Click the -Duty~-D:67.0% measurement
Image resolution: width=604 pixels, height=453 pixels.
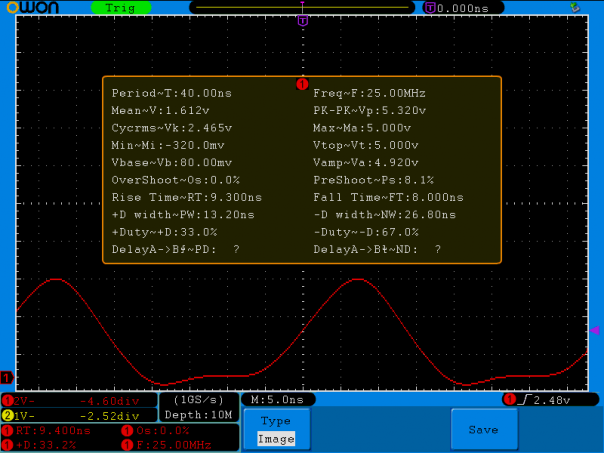366,232
